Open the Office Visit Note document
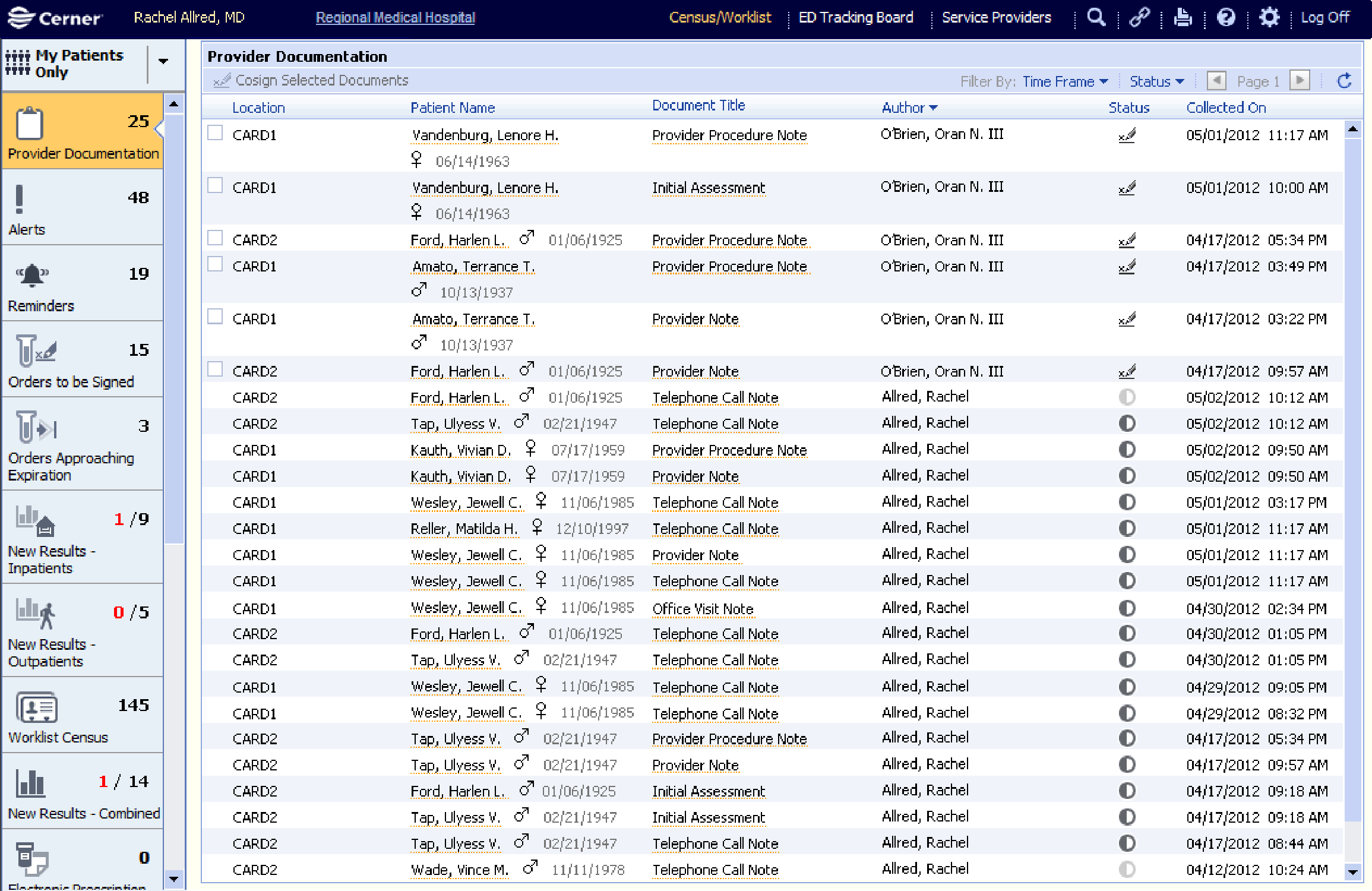Image resolution: width=1372 pixels, height=891 pixels. pyautogui.click(x=702, y=609)
